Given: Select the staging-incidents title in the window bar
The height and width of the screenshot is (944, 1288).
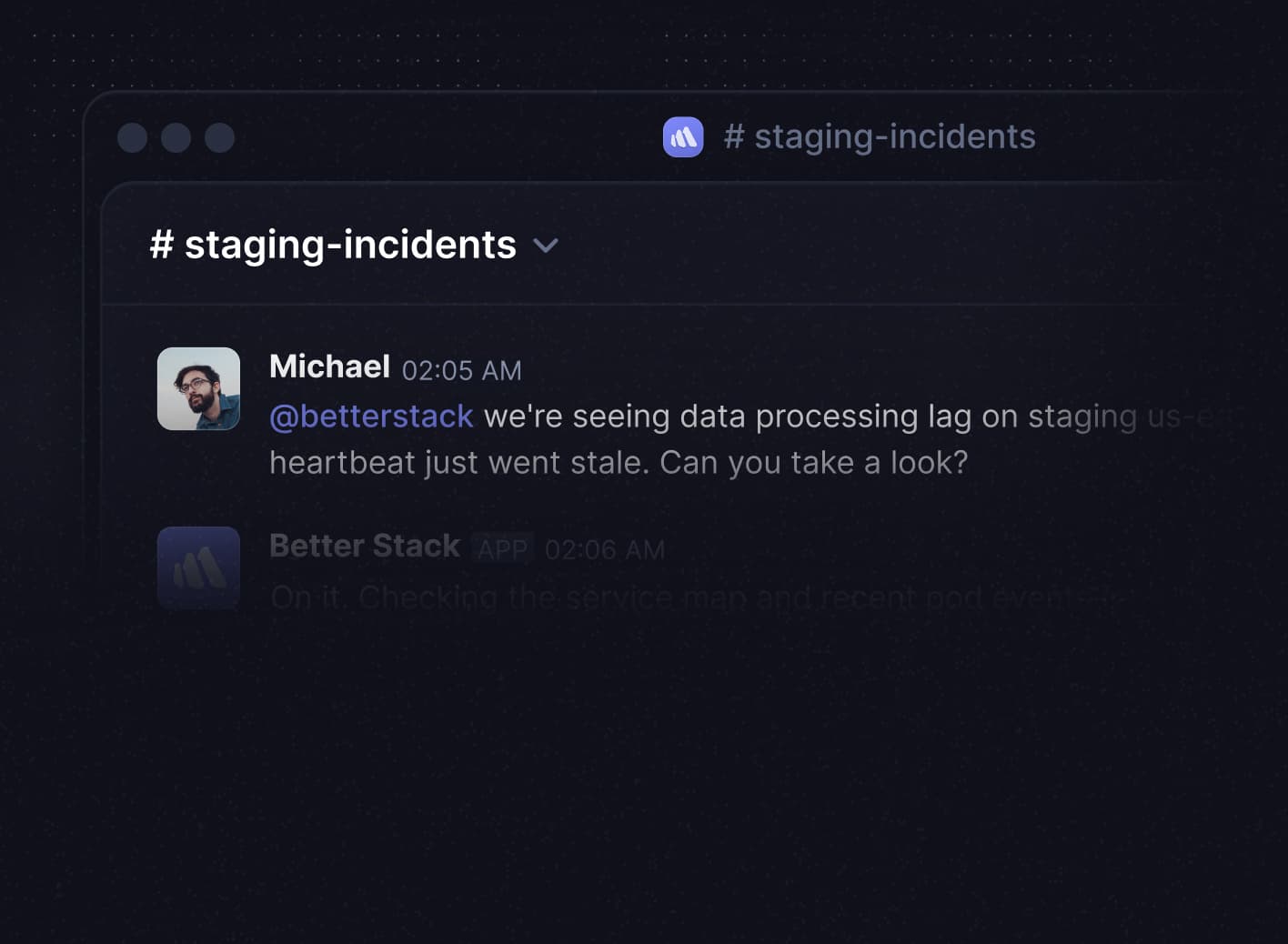Looking at the screenshot, I should tap(895, 137).
